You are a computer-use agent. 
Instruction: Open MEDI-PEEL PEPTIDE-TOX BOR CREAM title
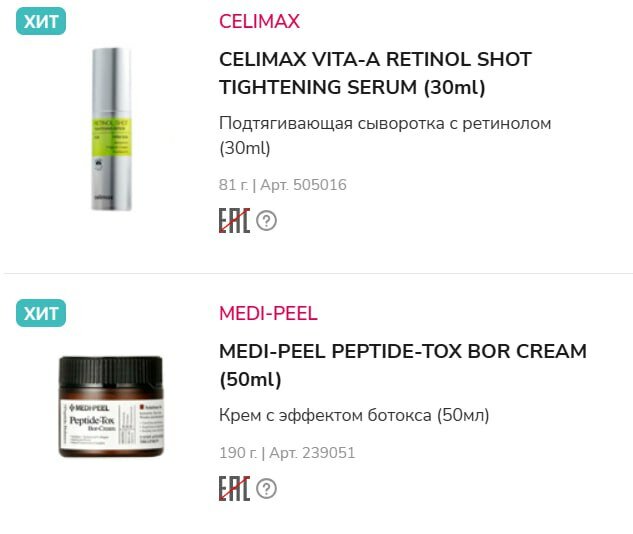pyautogui.click(x=403, y=365)
